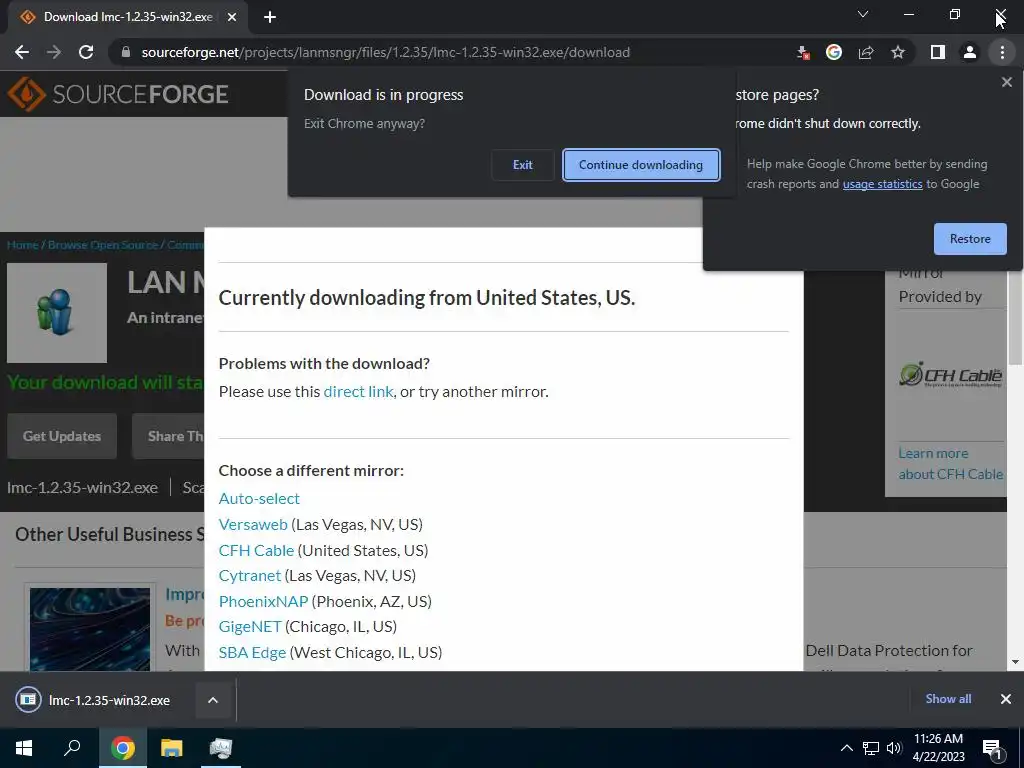Viewport: 1024px width, 768px height.
Task: Click the LAN Messenger project icon
Action: click(57, 313)
